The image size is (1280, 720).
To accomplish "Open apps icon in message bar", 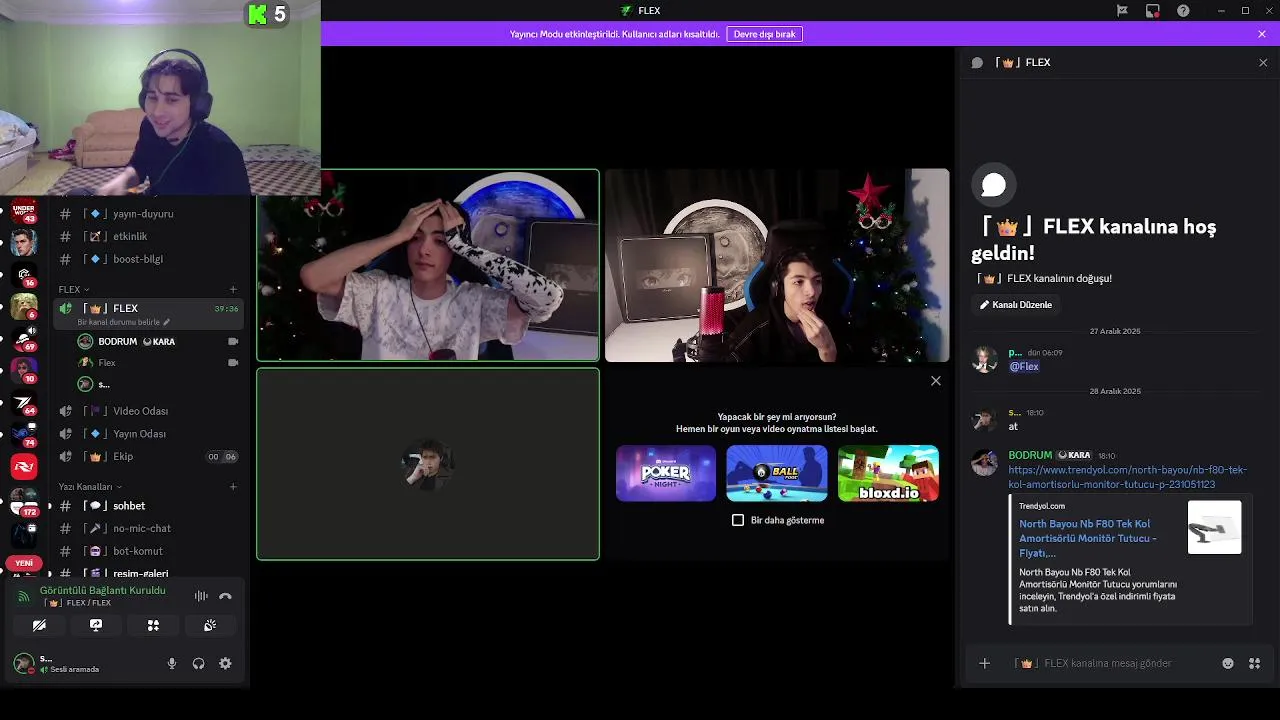I will tap(1254, 663).
